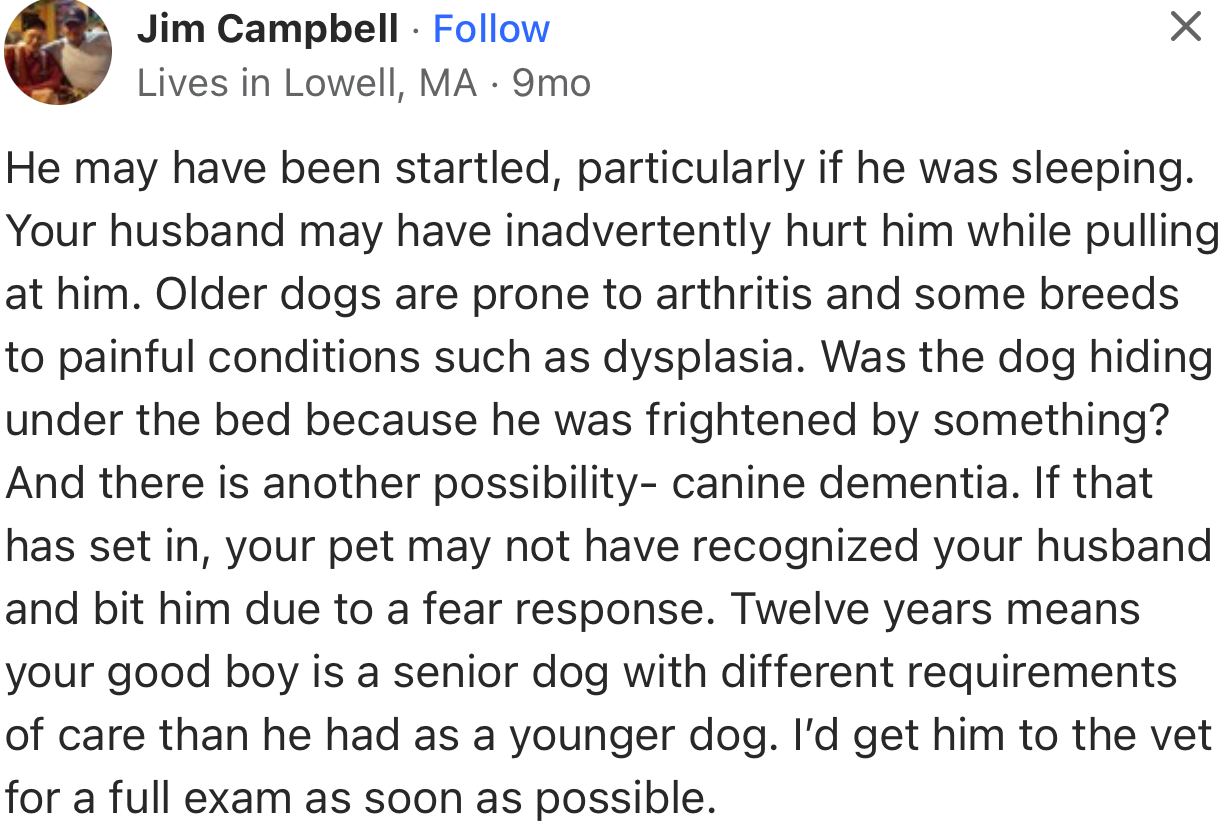Image resolution: width=1227 pixels, height=827 pixels.
Task: Click the phrase "canine dementia"
Action: click(839, 484)
